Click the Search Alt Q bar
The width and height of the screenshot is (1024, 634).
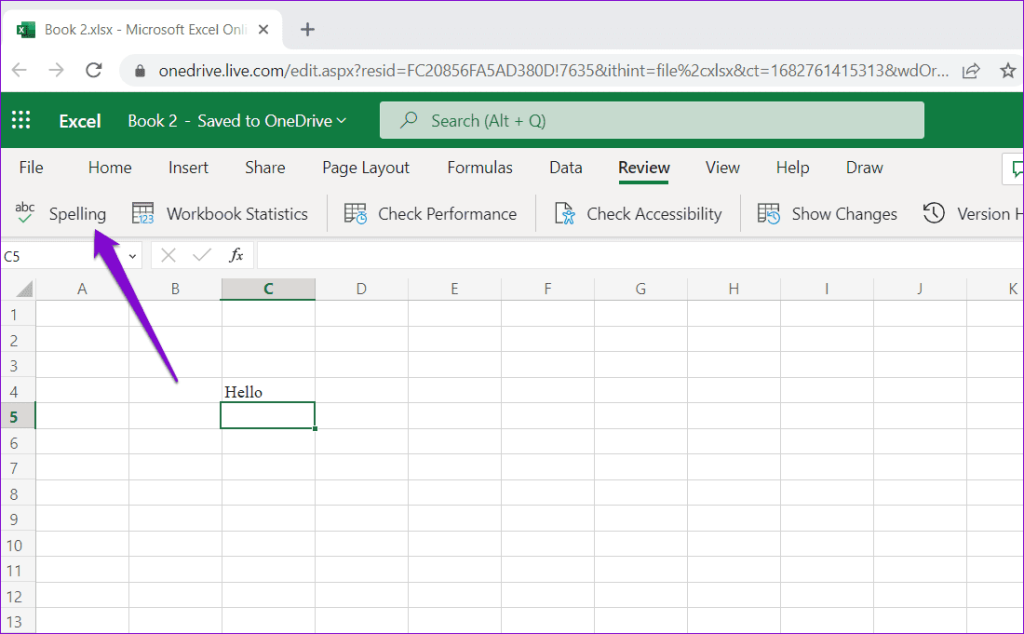[651, 120]
